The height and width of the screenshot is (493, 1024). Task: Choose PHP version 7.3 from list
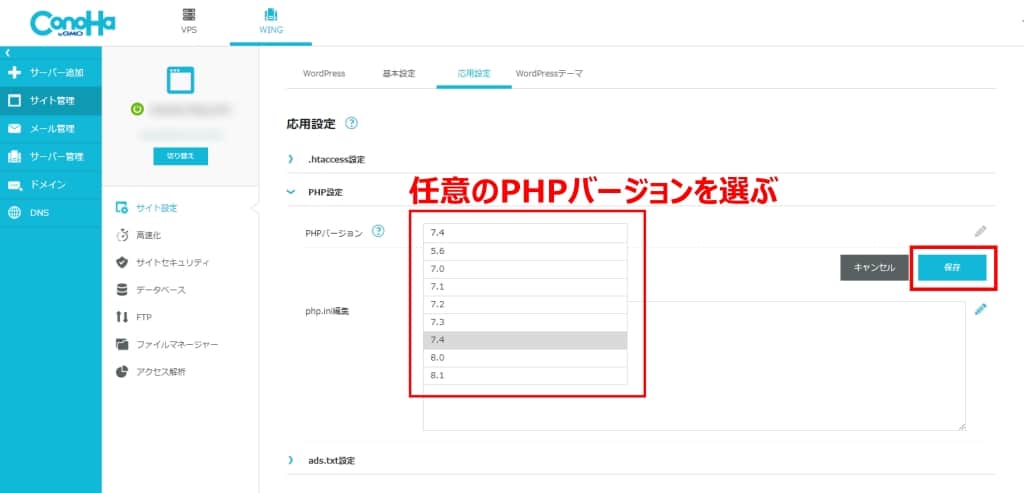pyautogui.click(x=525, y=323)
